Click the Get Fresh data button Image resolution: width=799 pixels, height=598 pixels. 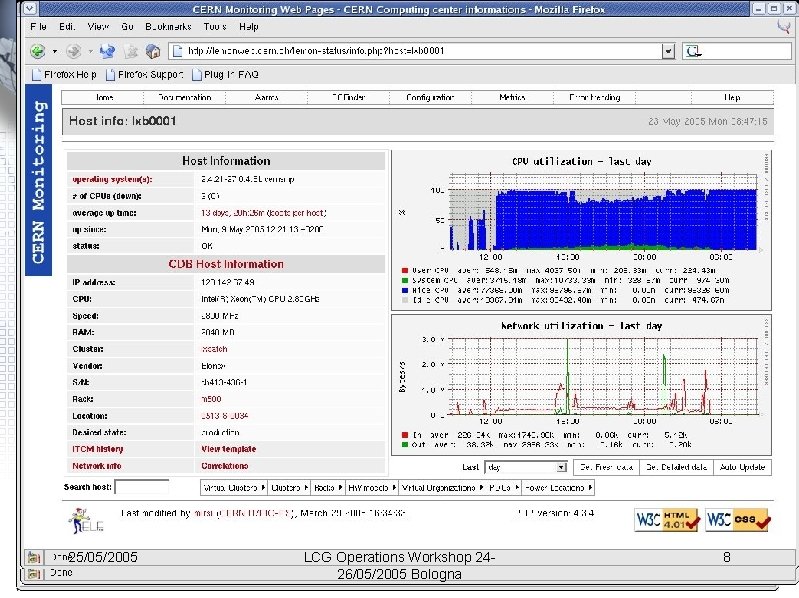coord(606,467)
